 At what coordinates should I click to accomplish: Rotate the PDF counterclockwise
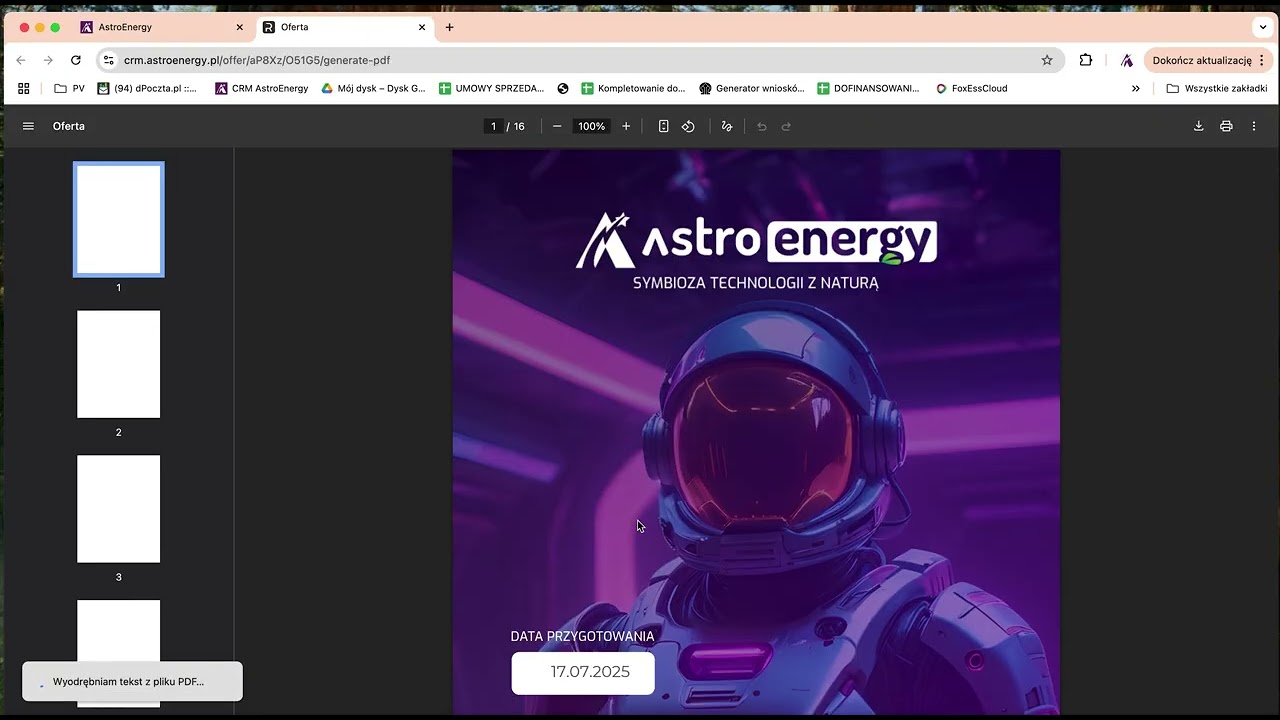click(688, 126)
